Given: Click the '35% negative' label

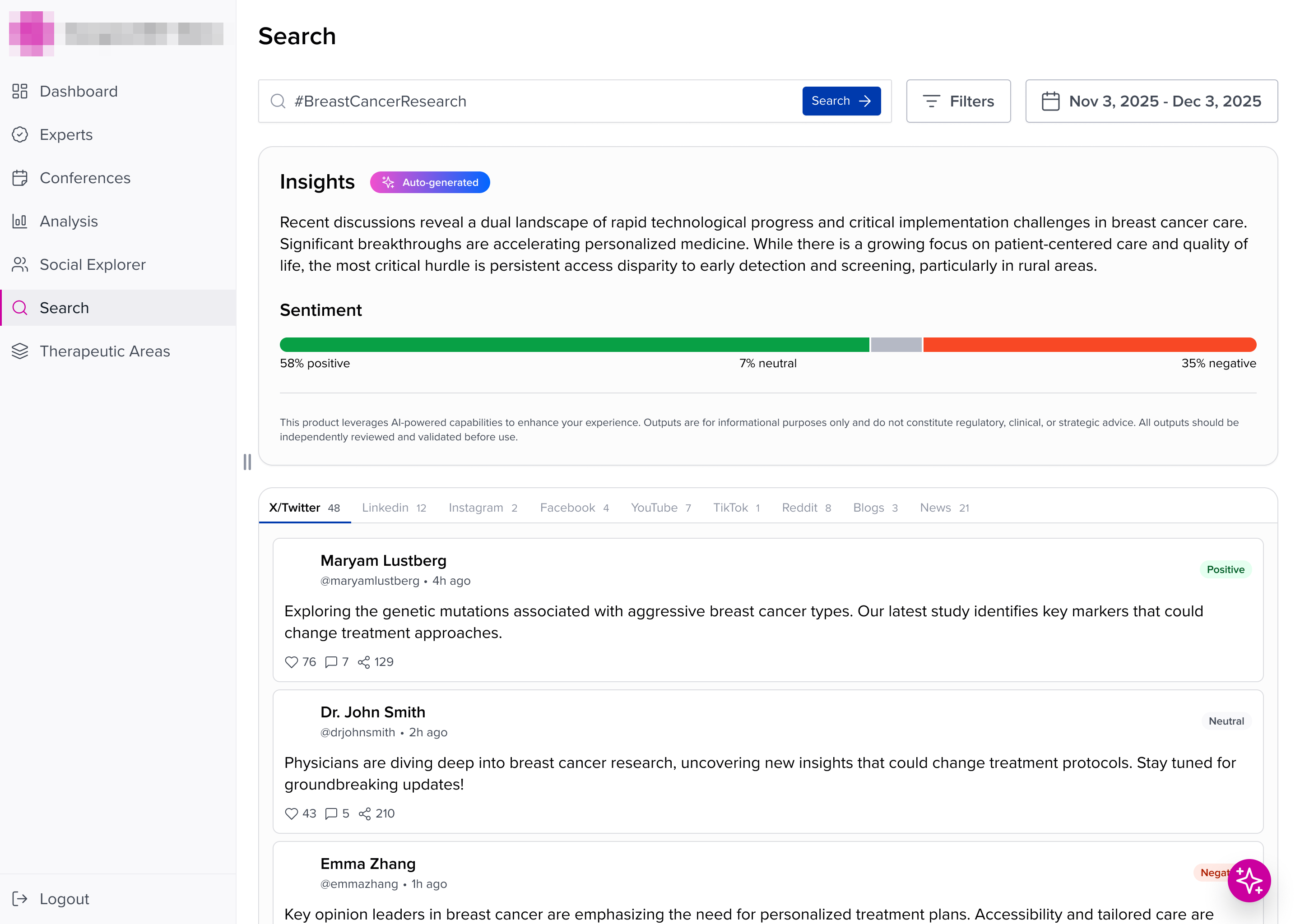Looking at the screenshot, I should 1219,363.
